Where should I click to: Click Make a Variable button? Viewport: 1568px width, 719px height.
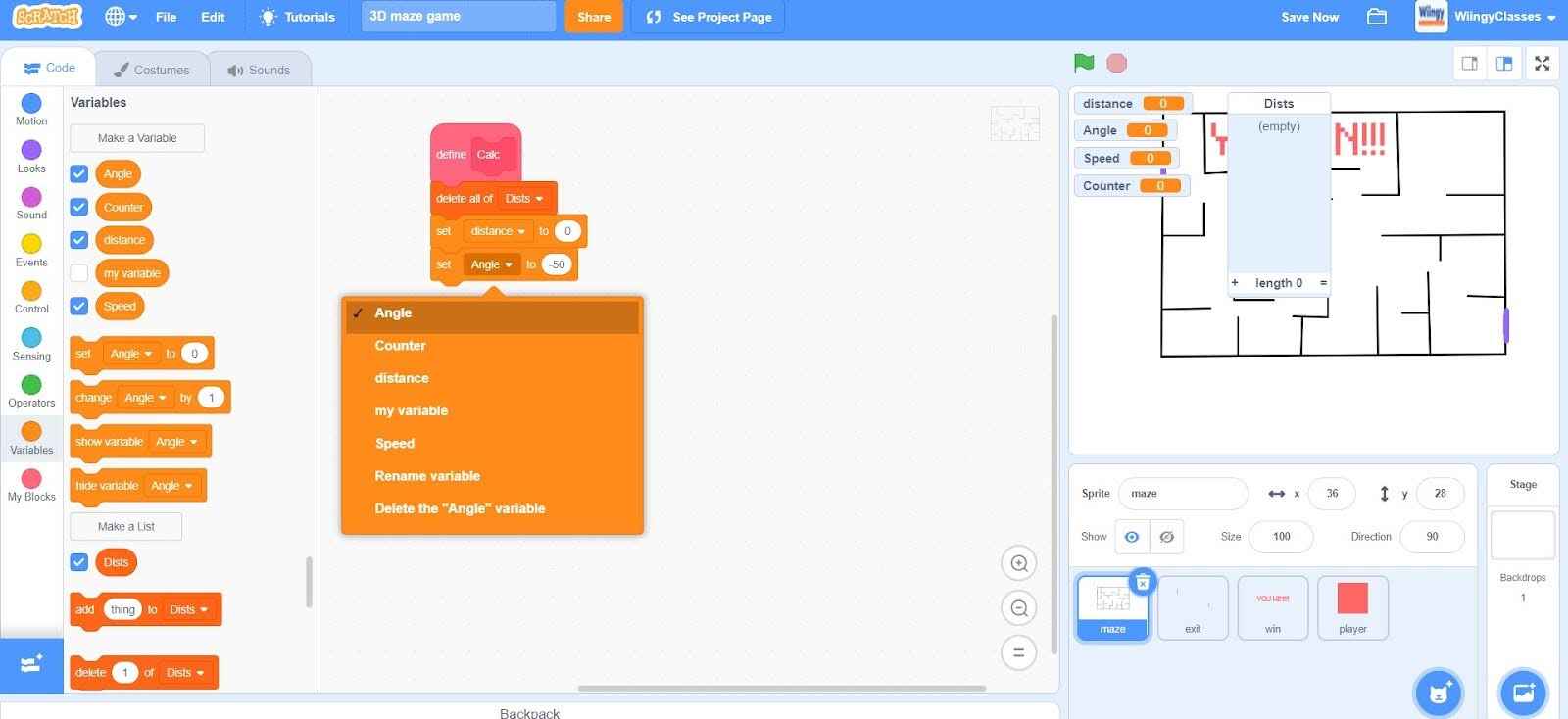[137, 138]
